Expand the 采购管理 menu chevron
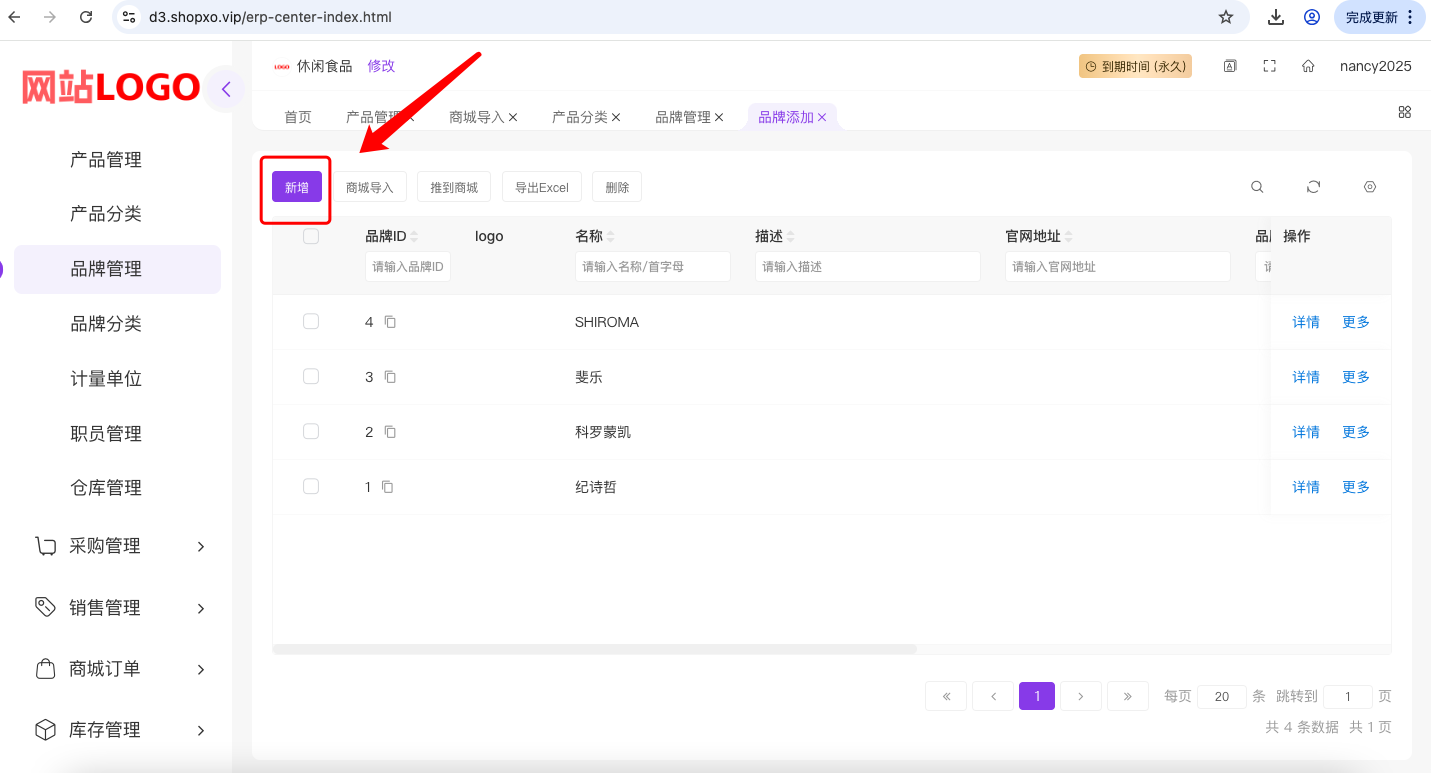The width and height of the screenshot is (1431, 773). coord(201,546)
